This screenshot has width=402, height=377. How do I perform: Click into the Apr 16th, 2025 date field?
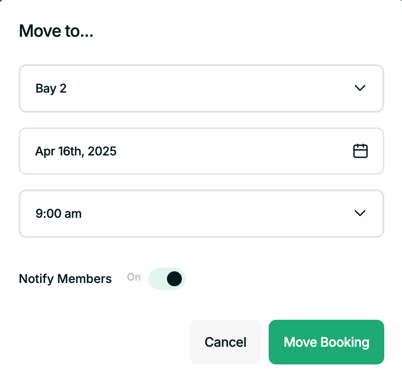pyautogui.click(x=201, y=151)
